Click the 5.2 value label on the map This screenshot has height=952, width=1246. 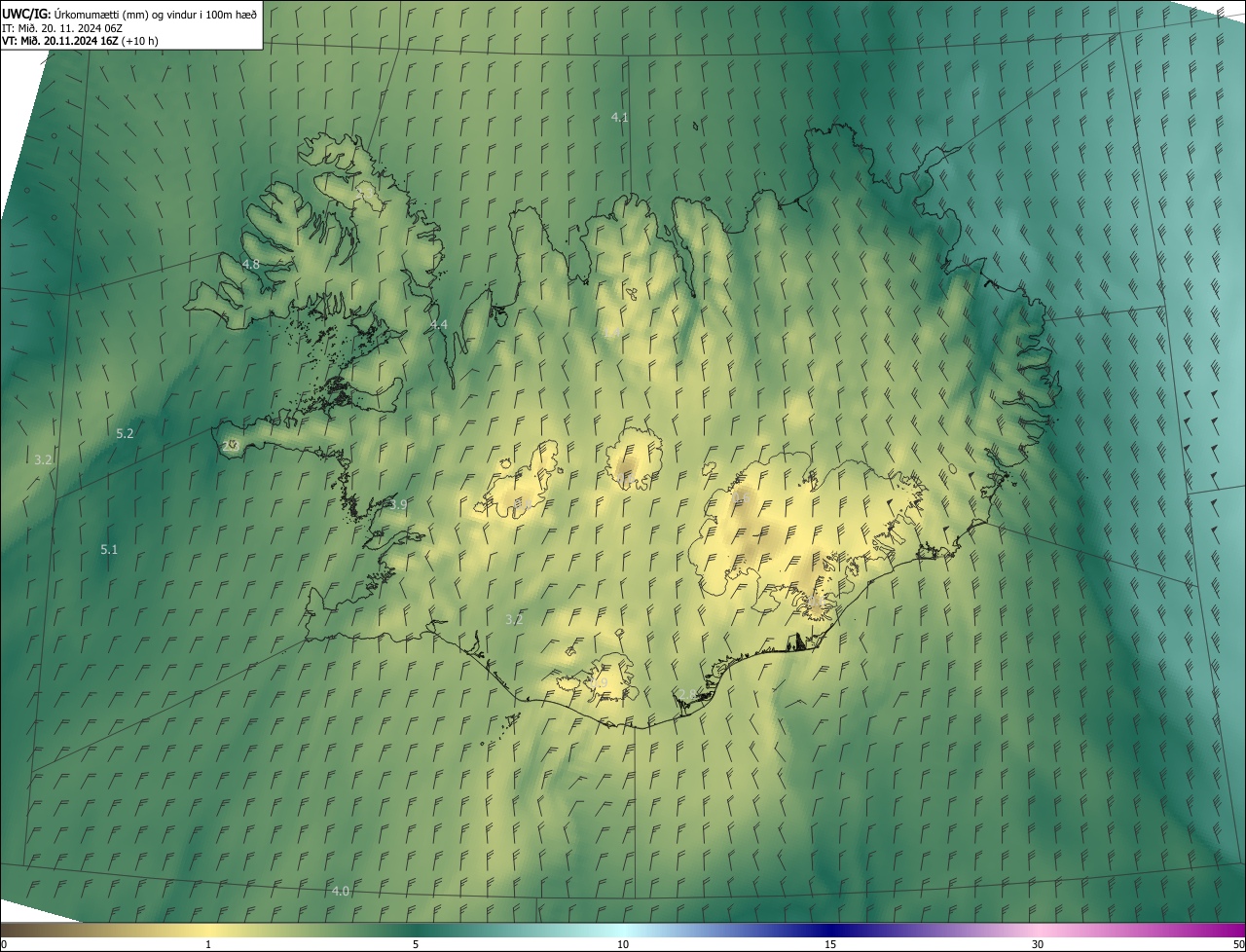pyautogui.click(x=125, y=433)
